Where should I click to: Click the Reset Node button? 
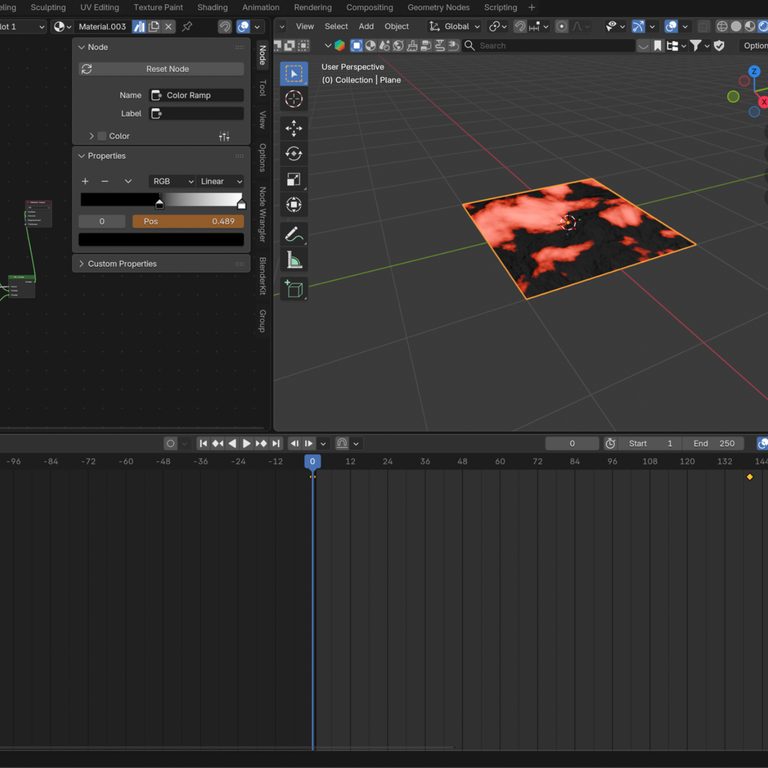[x=161, y=69]
